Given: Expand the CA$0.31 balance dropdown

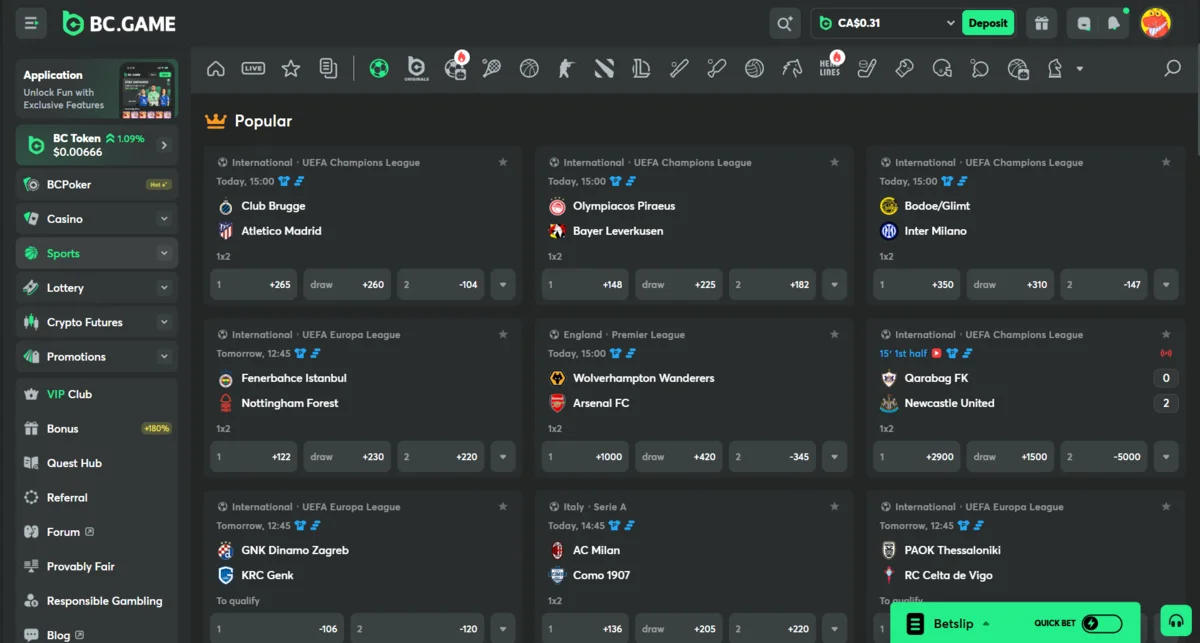Looking at the screenshot, I should [950, 23].
